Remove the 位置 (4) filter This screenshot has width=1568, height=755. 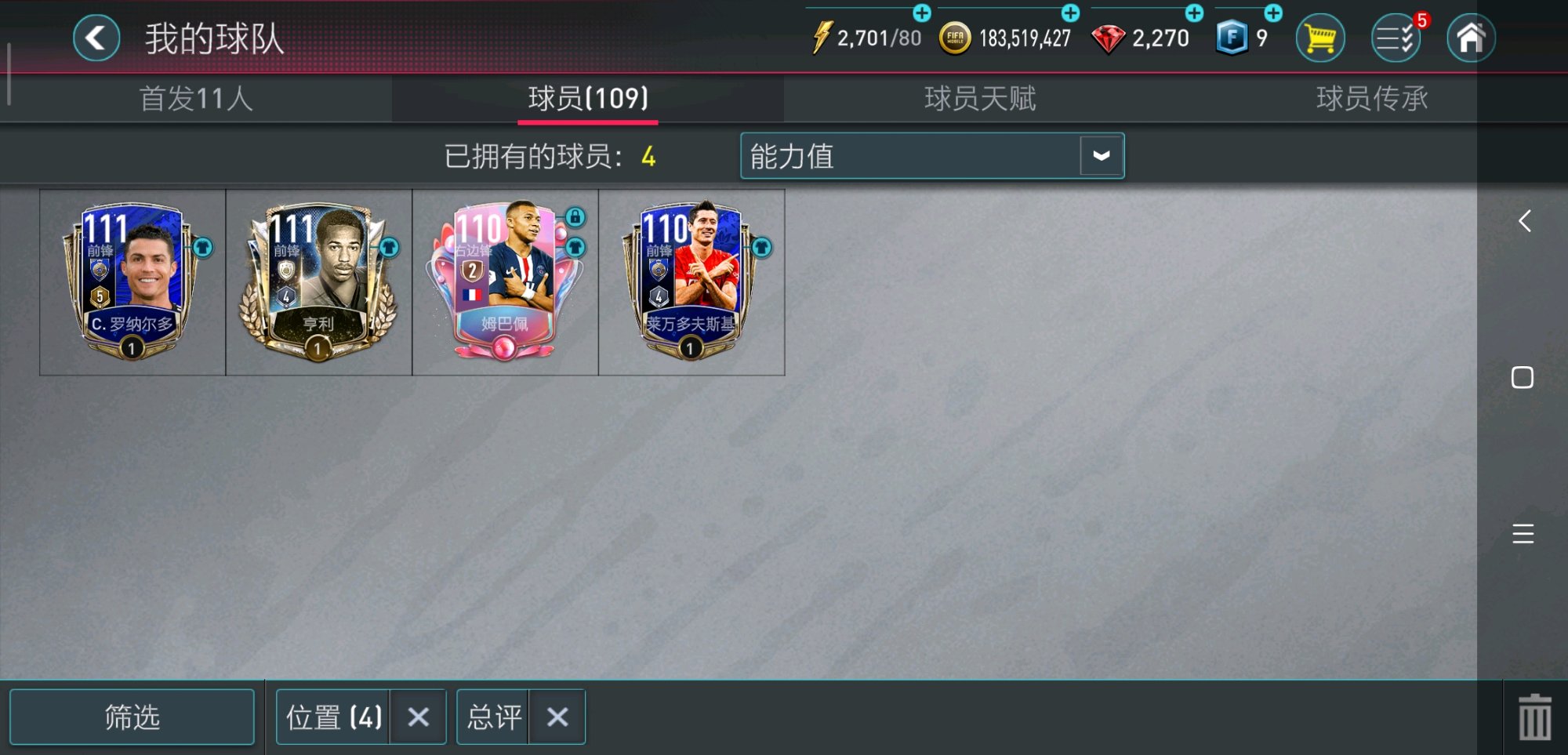point(419,717)
